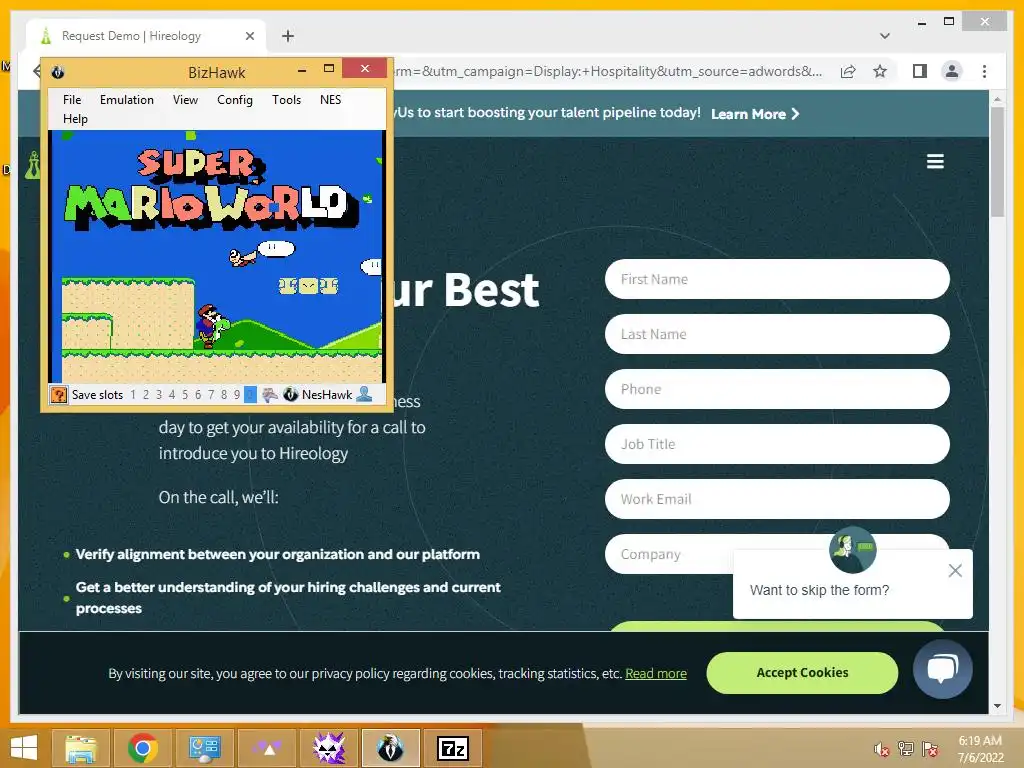Select save slot 9 in BizHawk
The height and width of the screenshot is (768, 1024).
[x=237, y=394]
